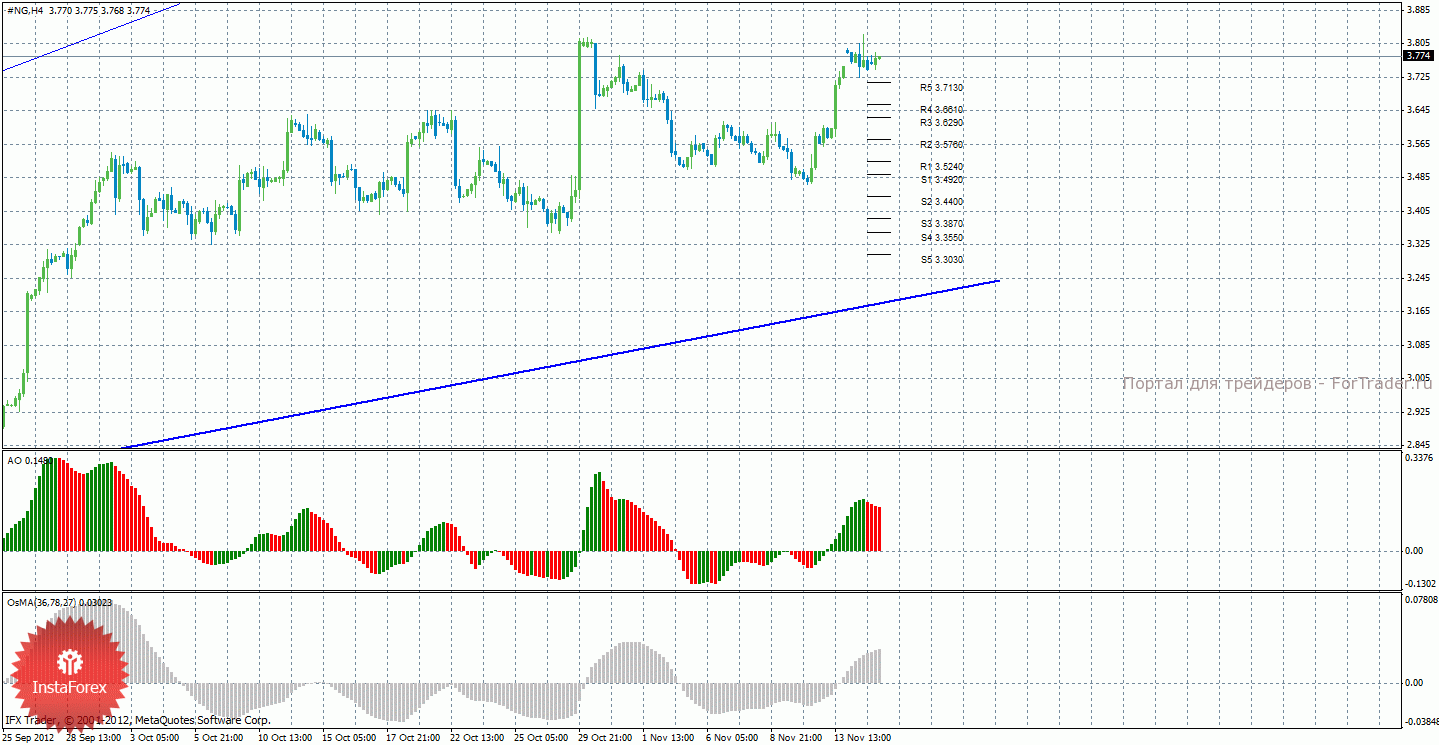
Task: Click the 2.925 price axis value
Action: (x=1417, y=412)
